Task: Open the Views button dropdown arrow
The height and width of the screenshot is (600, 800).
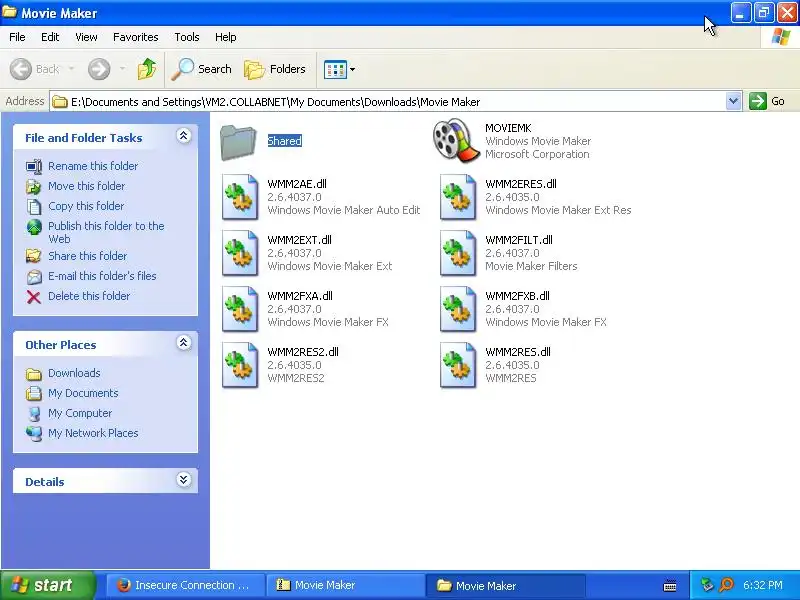Action: coord(352,69)
